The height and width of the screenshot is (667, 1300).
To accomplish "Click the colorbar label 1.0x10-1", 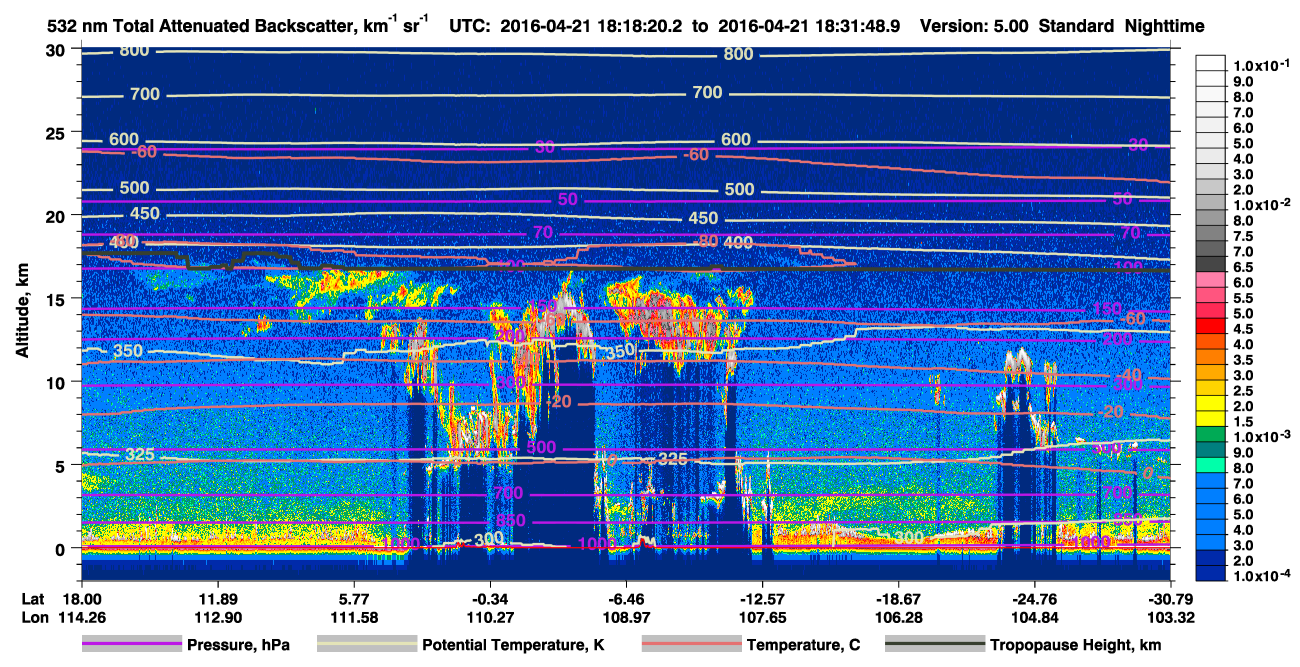I will [1264, 65].
